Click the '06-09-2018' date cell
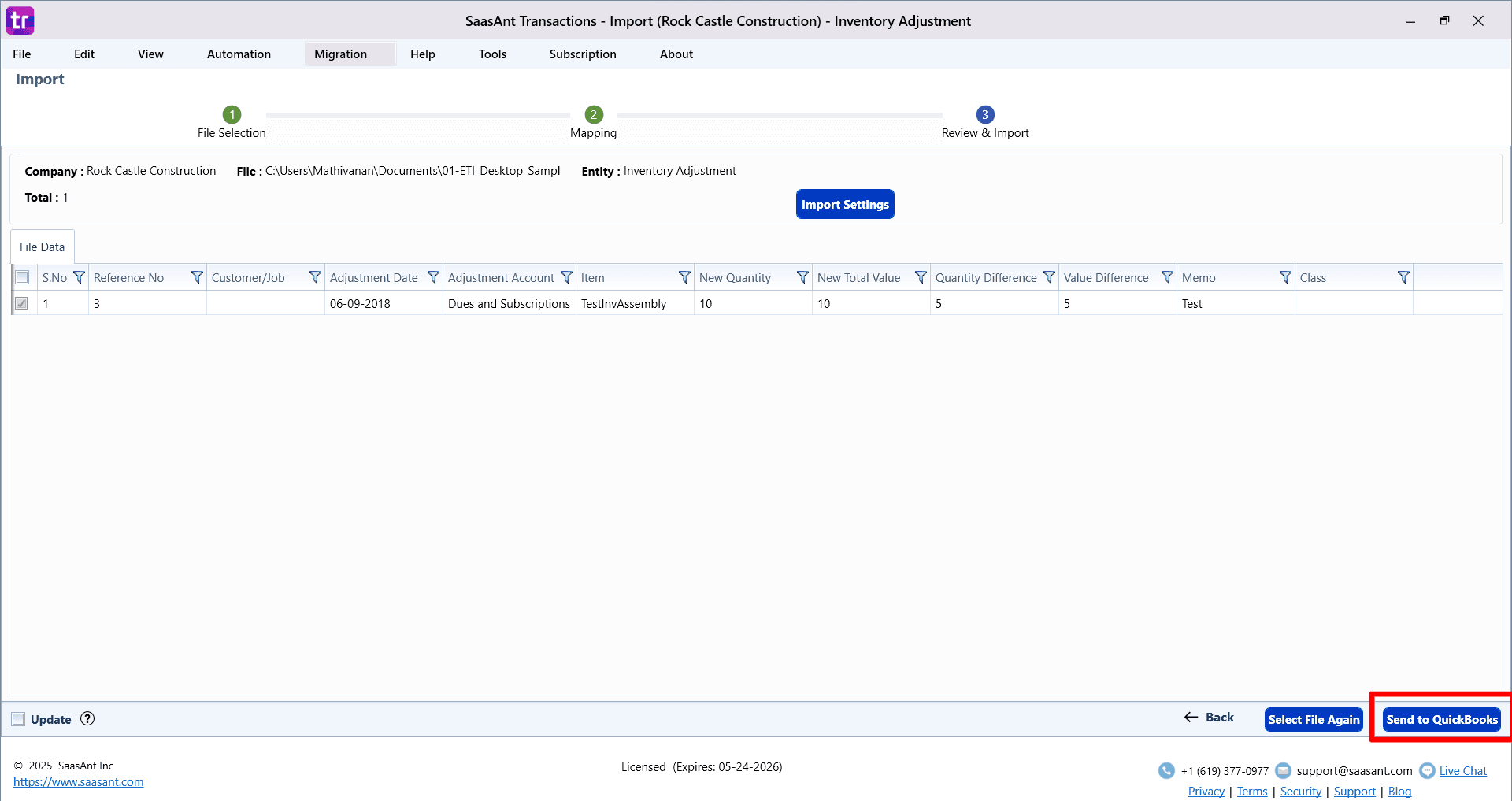The height and width of the screenshot is (801, 1512). pyautogui.click(x=384, y=303)
